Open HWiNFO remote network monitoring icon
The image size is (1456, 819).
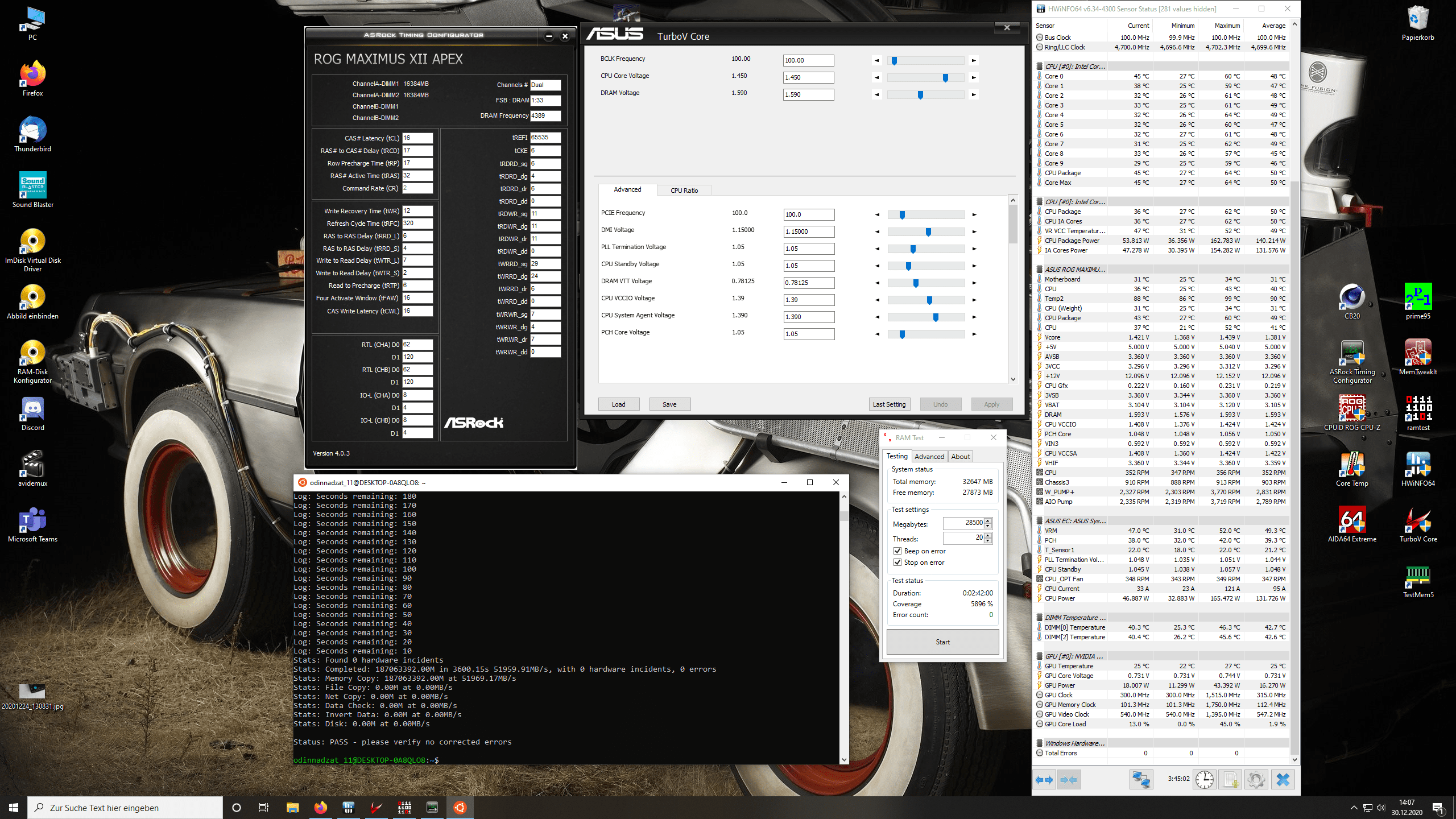click(1140, 780)
